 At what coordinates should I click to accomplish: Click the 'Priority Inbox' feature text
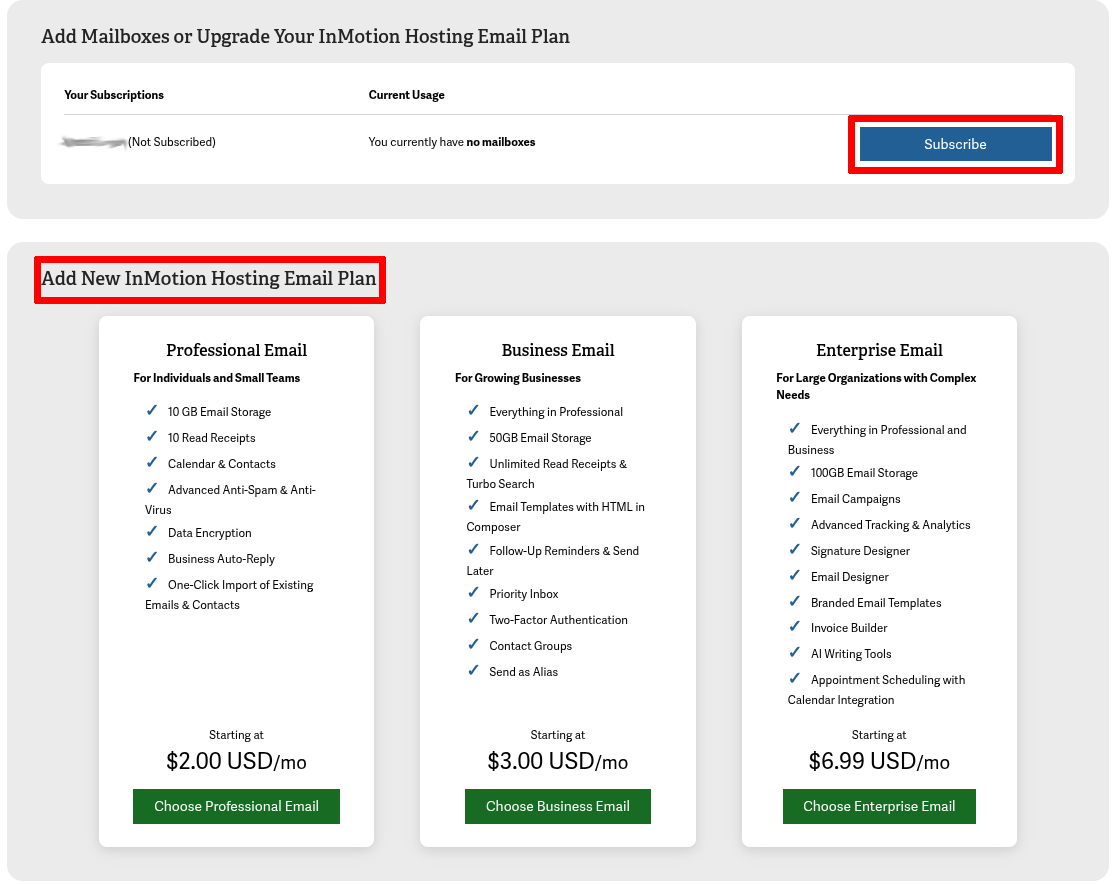[523, 594]
